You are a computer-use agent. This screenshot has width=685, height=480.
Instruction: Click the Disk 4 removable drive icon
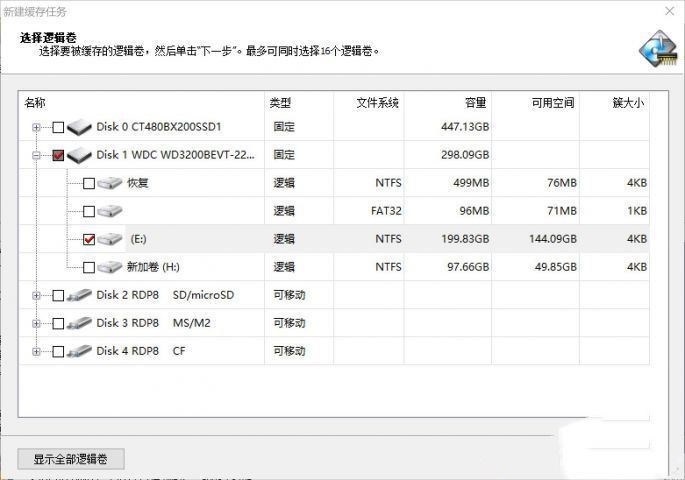[79, 351]
